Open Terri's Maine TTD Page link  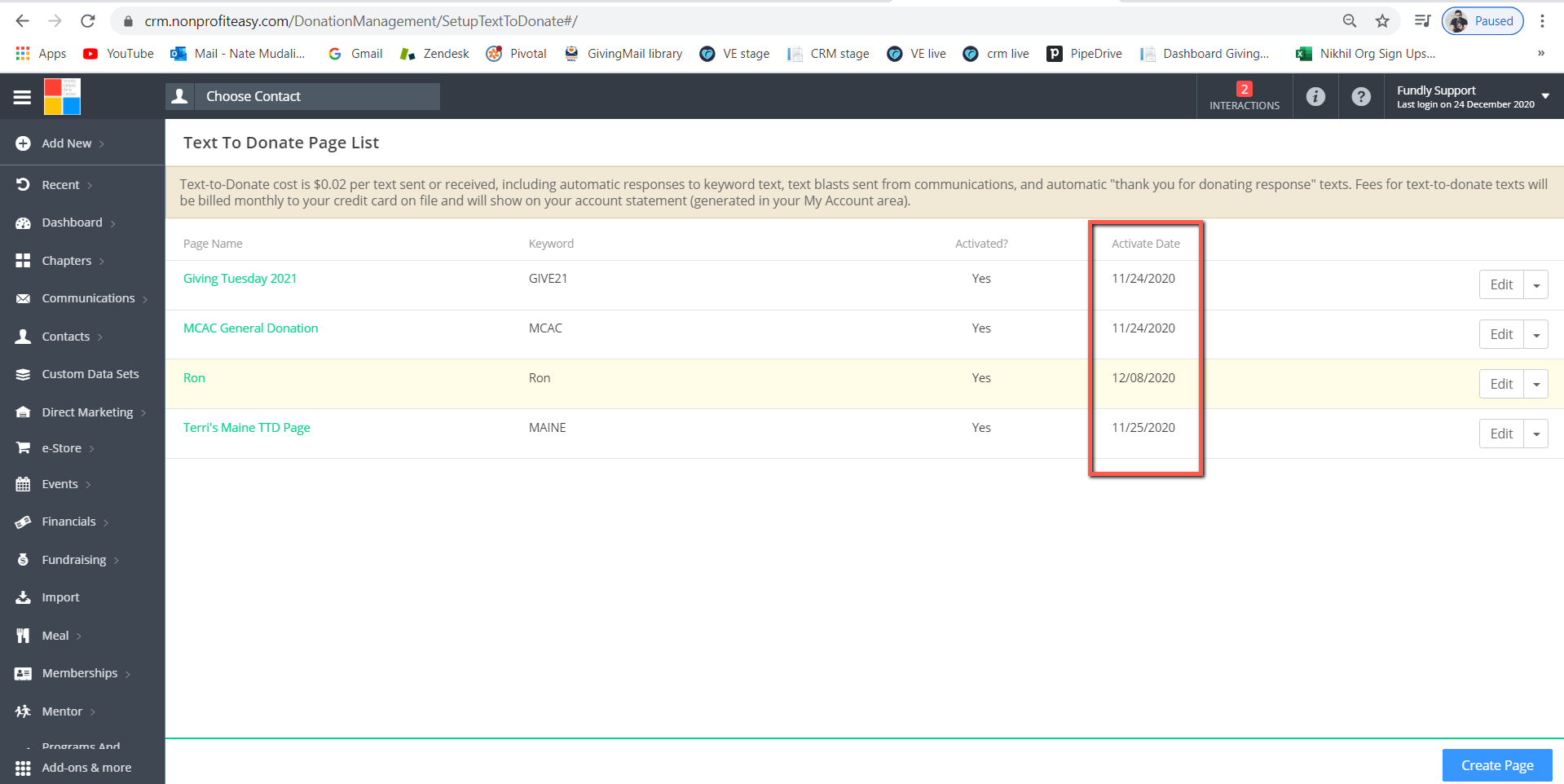[x=246, y=428]
